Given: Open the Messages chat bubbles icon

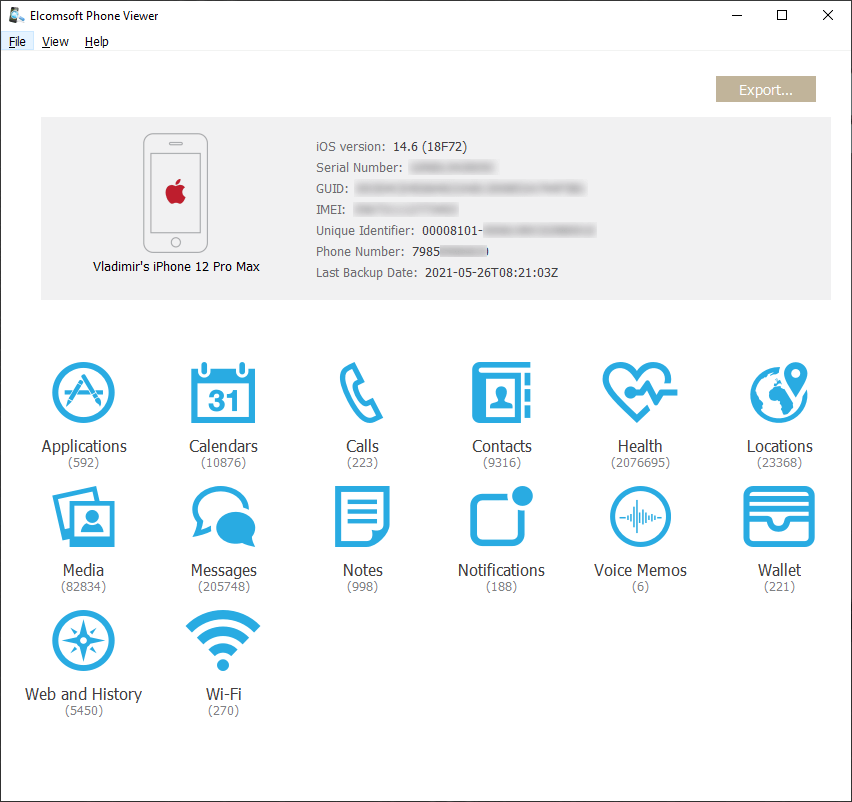Looking at the screenshot, I should (x=223, y=516).
